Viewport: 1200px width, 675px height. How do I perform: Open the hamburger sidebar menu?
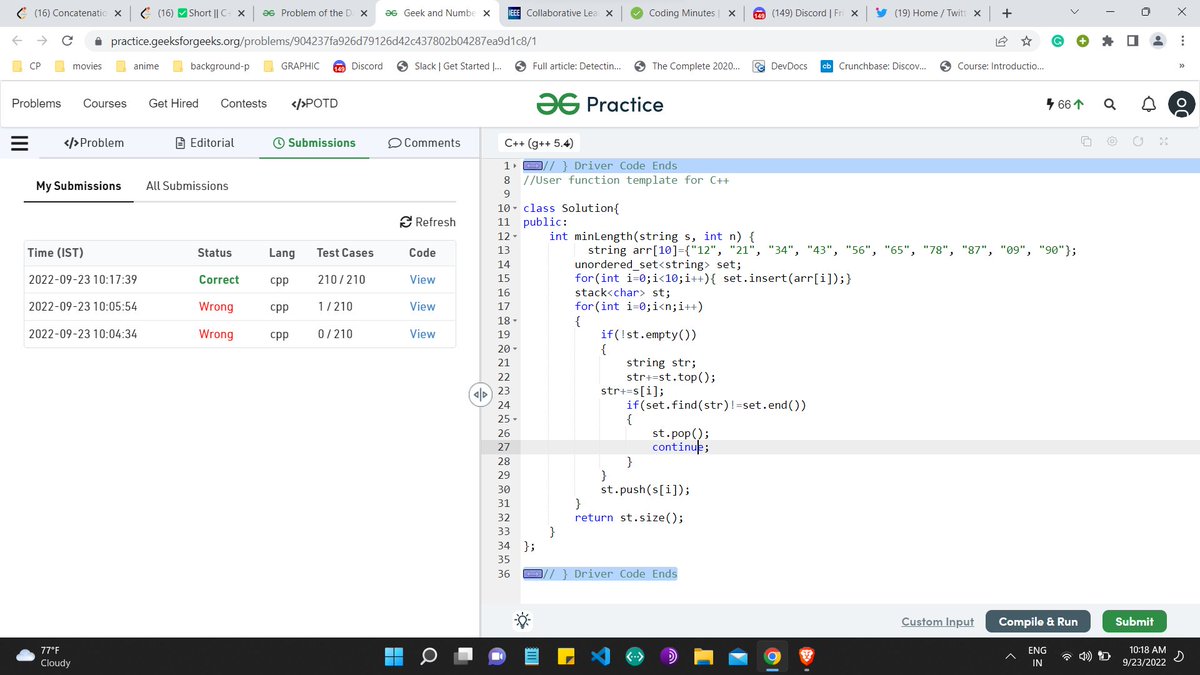19,143
